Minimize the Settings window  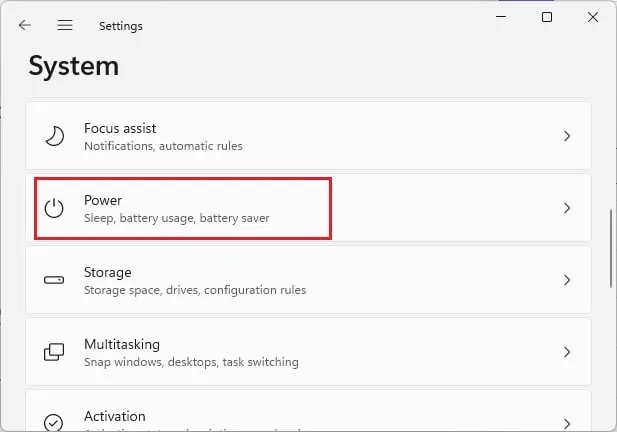coord(501,17)
